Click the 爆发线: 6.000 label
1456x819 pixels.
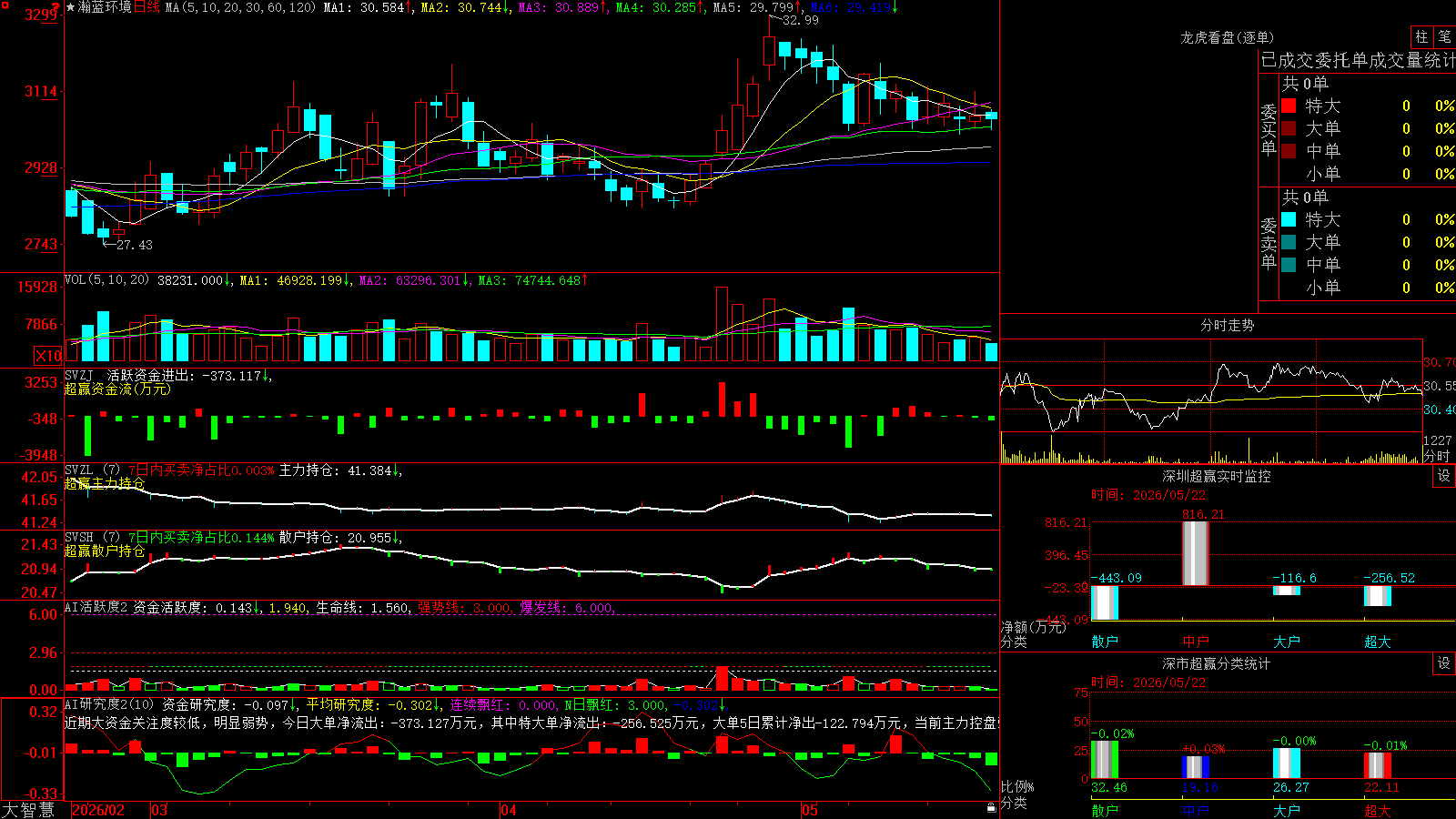click(x=566, y=608)
